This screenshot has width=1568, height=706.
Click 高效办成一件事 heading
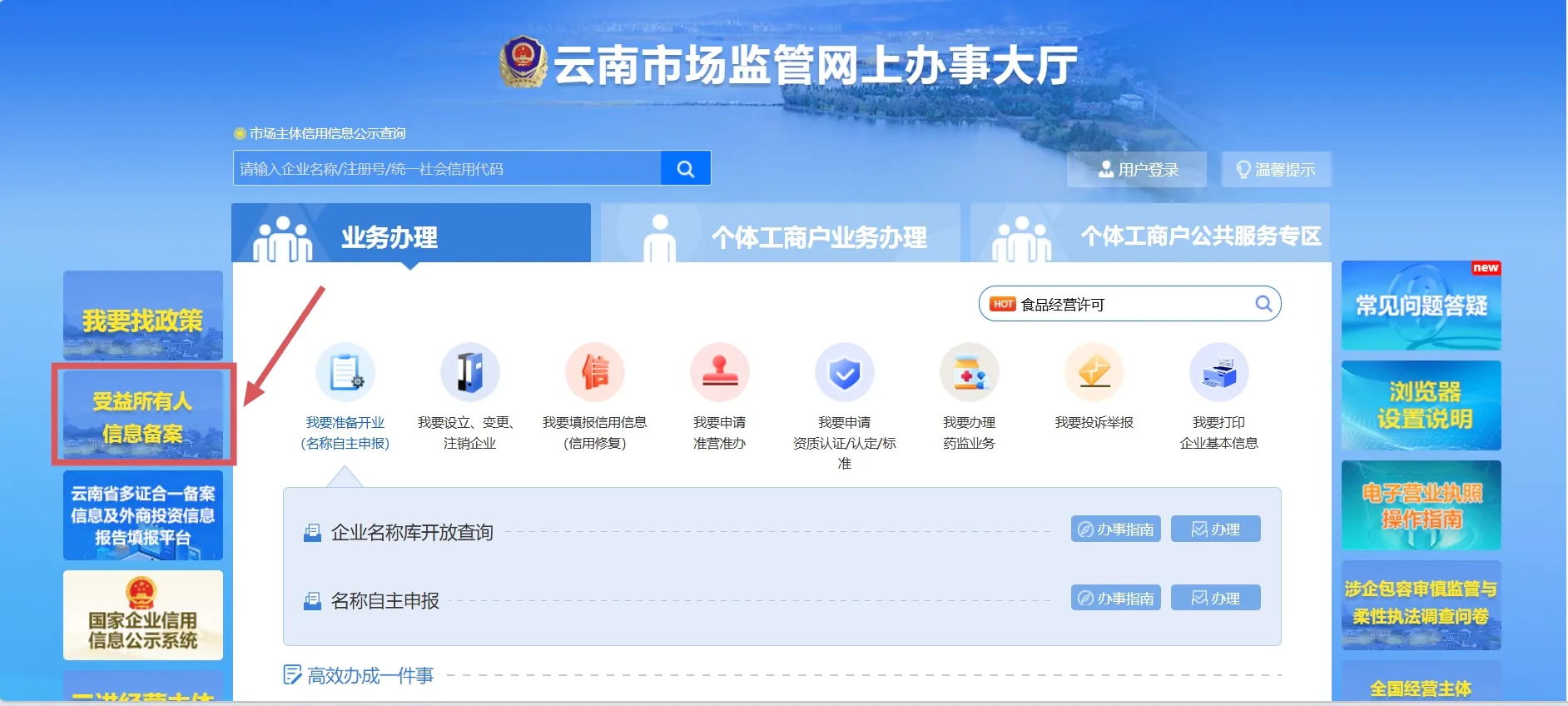click(370, 675)
